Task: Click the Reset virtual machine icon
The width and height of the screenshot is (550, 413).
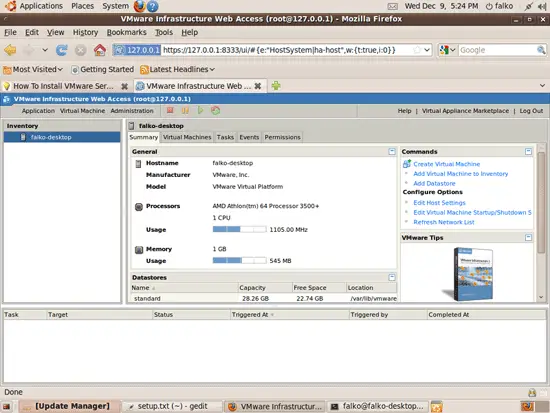Action: 215,111
